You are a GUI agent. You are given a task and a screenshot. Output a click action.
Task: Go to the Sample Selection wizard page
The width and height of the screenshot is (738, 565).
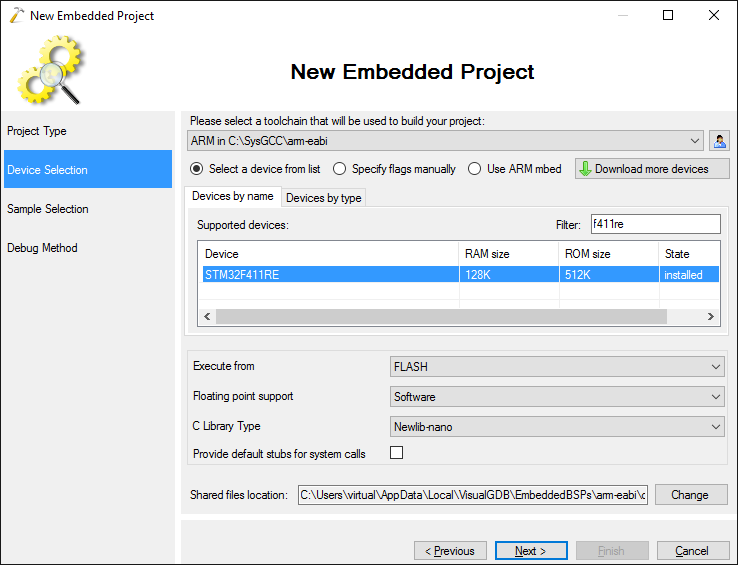coord(48,209)
